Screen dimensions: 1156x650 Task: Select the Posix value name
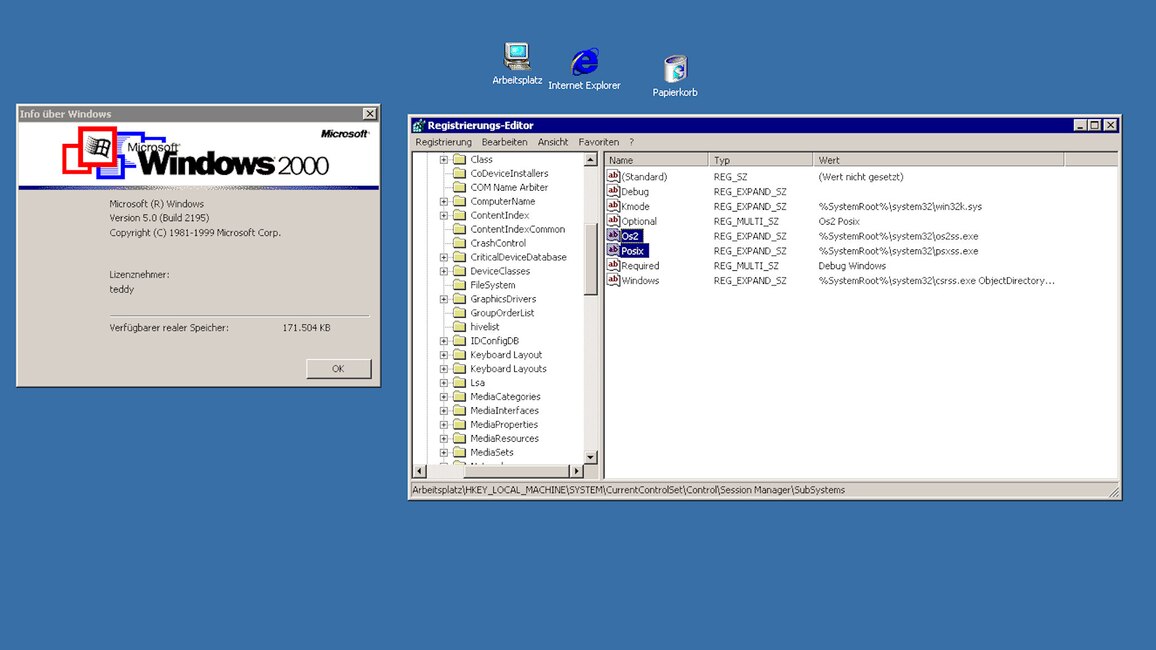click(x=633, y=251)
